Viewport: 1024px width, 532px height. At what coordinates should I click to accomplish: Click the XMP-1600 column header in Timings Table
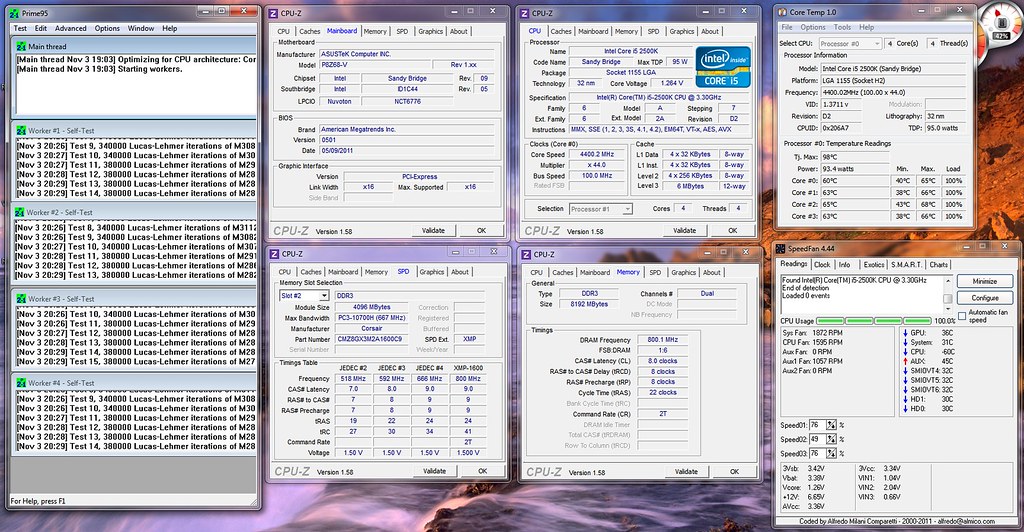click(468, 368)
